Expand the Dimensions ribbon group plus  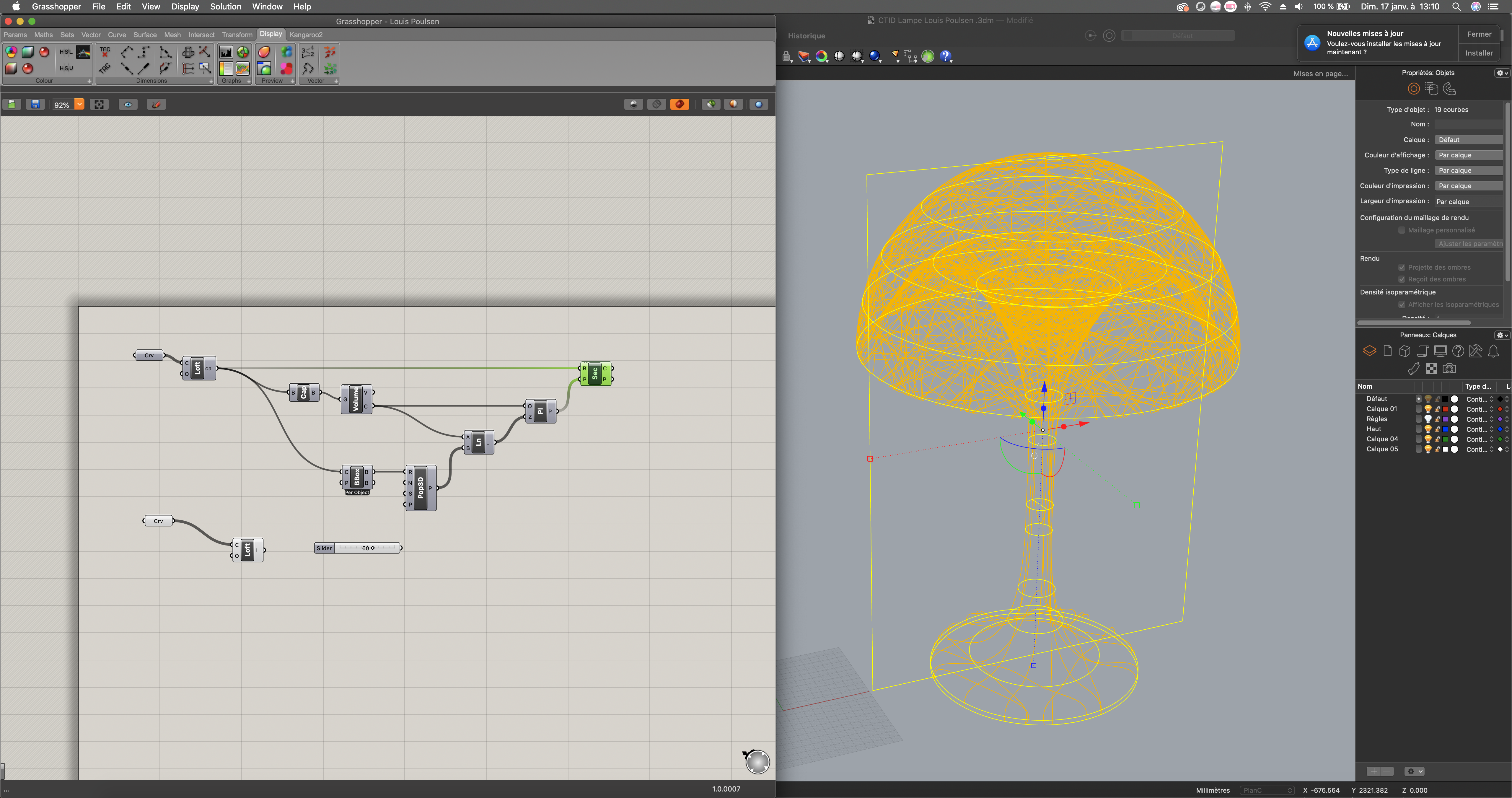pos(211,81)
